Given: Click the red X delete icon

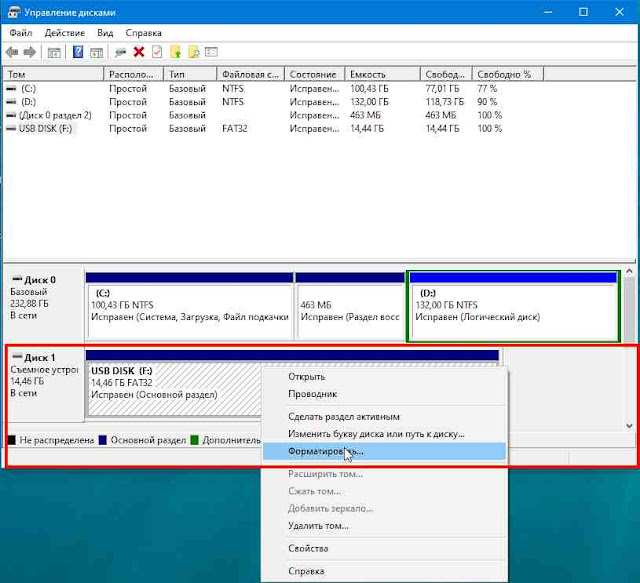Looking at the screenshot, I should coord(139,52).
